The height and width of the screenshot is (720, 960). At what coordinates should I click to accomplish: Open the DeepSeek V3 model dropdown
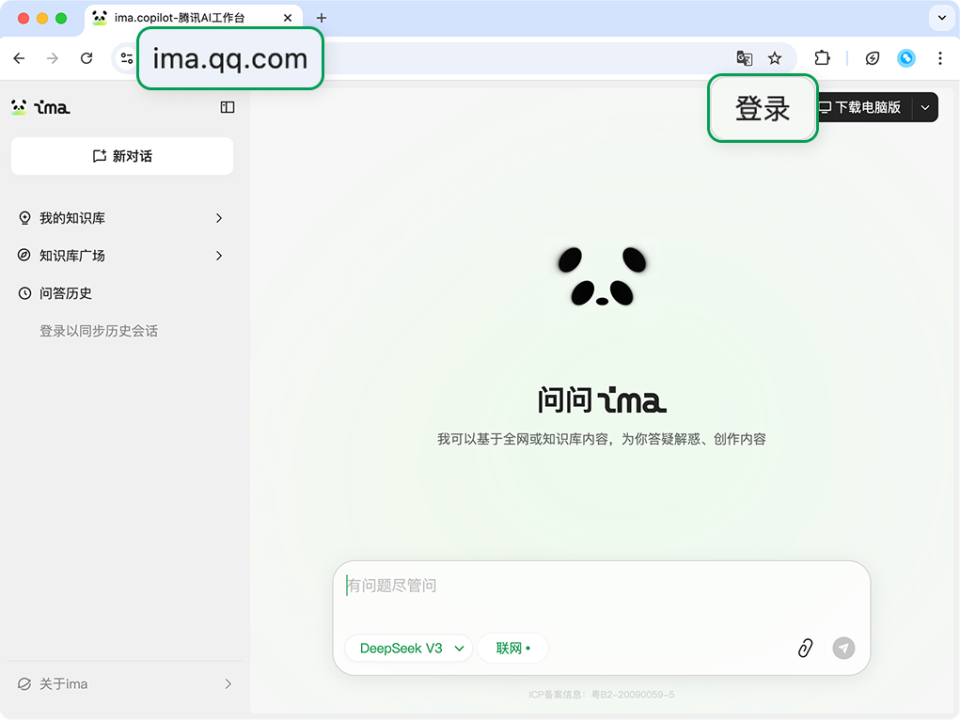(408, 648)
